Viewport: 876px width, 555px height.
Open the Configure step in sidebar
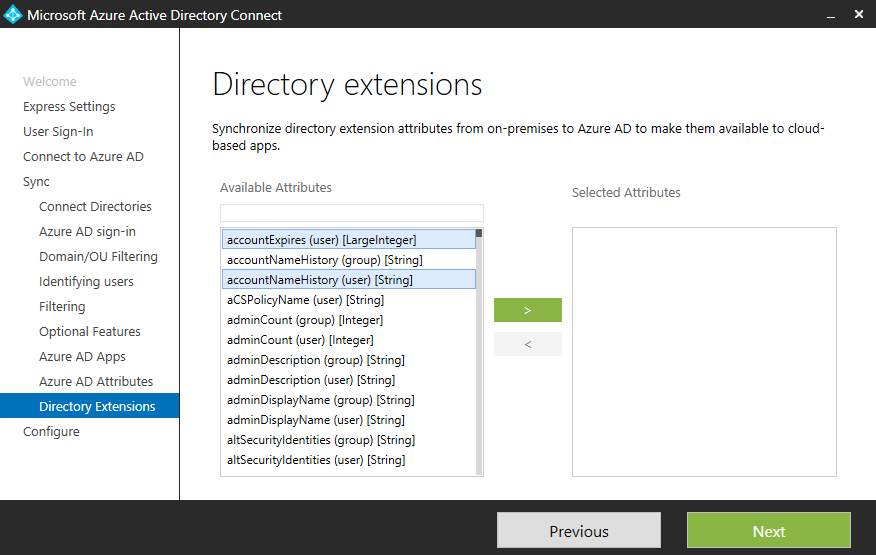point(51,432)
